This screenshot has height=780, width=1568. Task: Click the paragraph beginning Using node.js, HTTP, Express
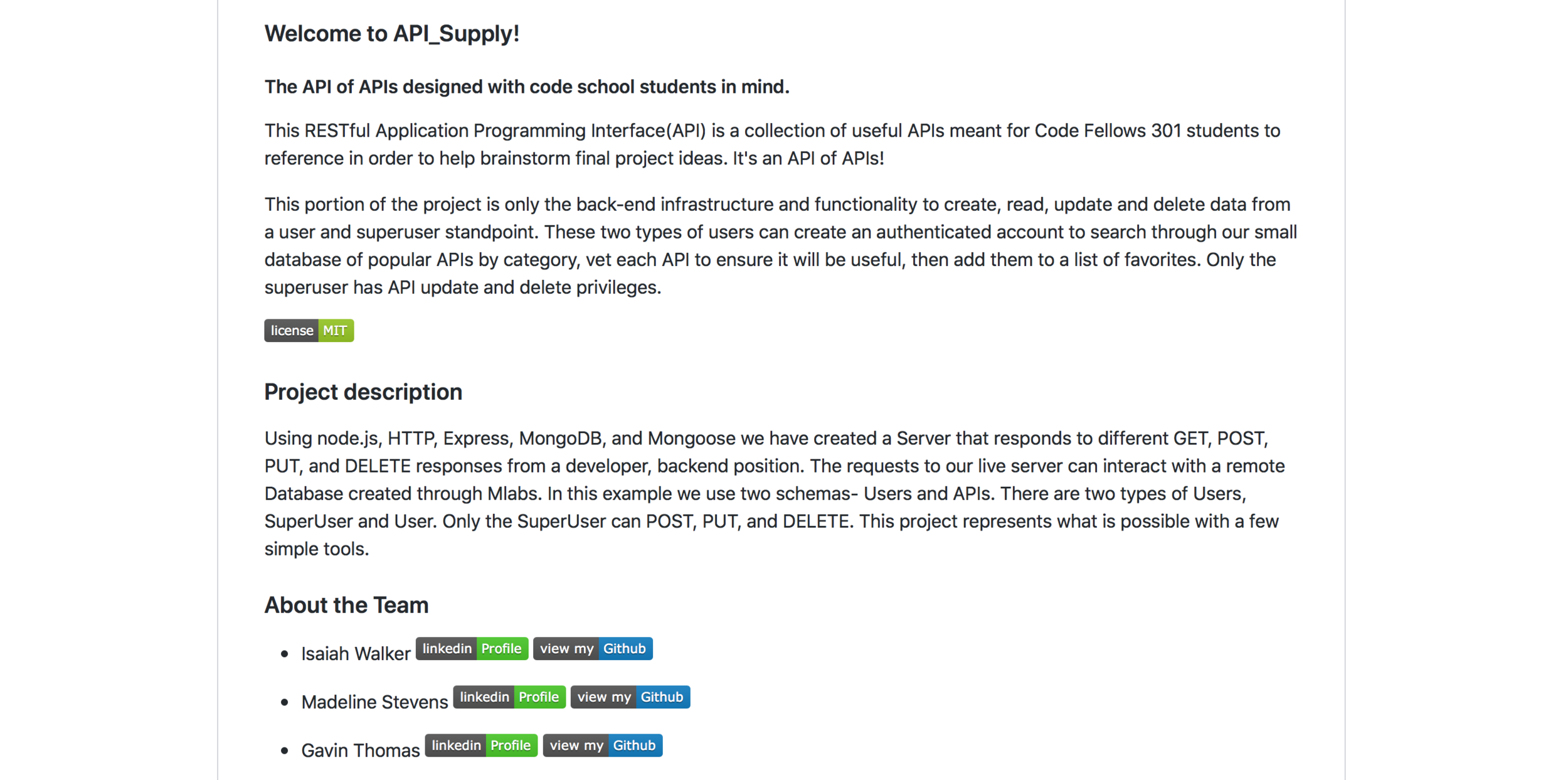click(x=775, y=493)
